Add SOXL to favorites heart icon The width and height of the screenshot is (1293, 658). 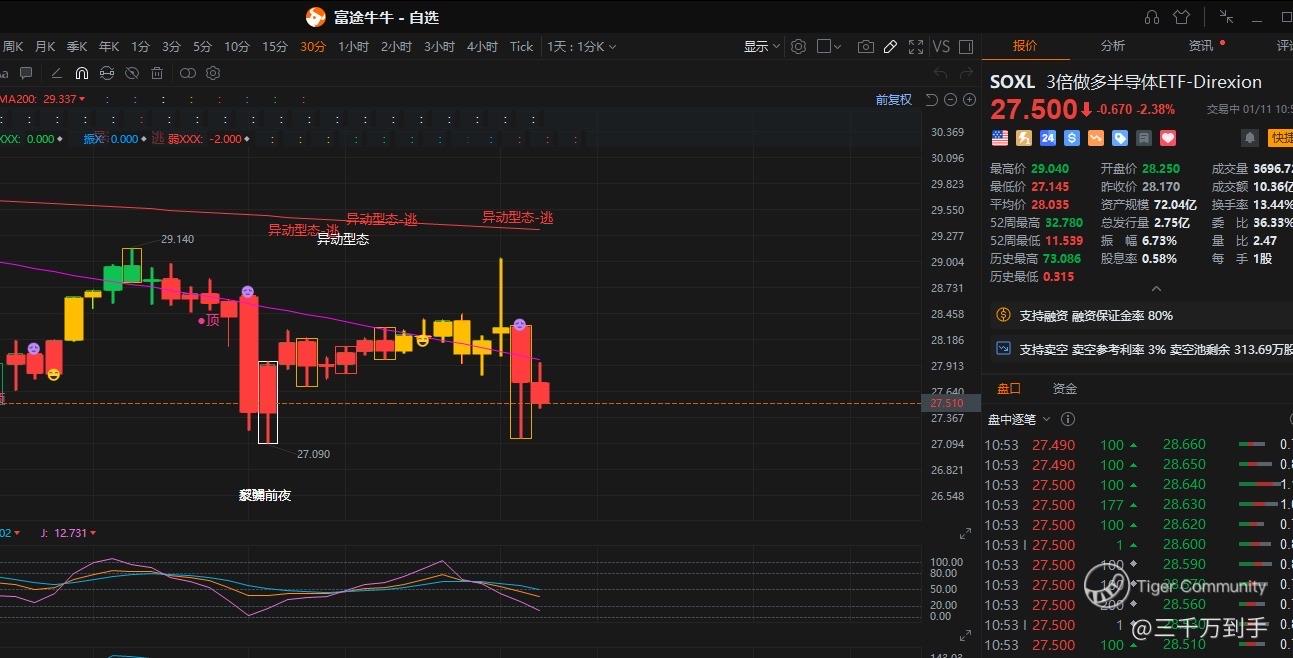pyautogui.click(x=1168, y=138)
